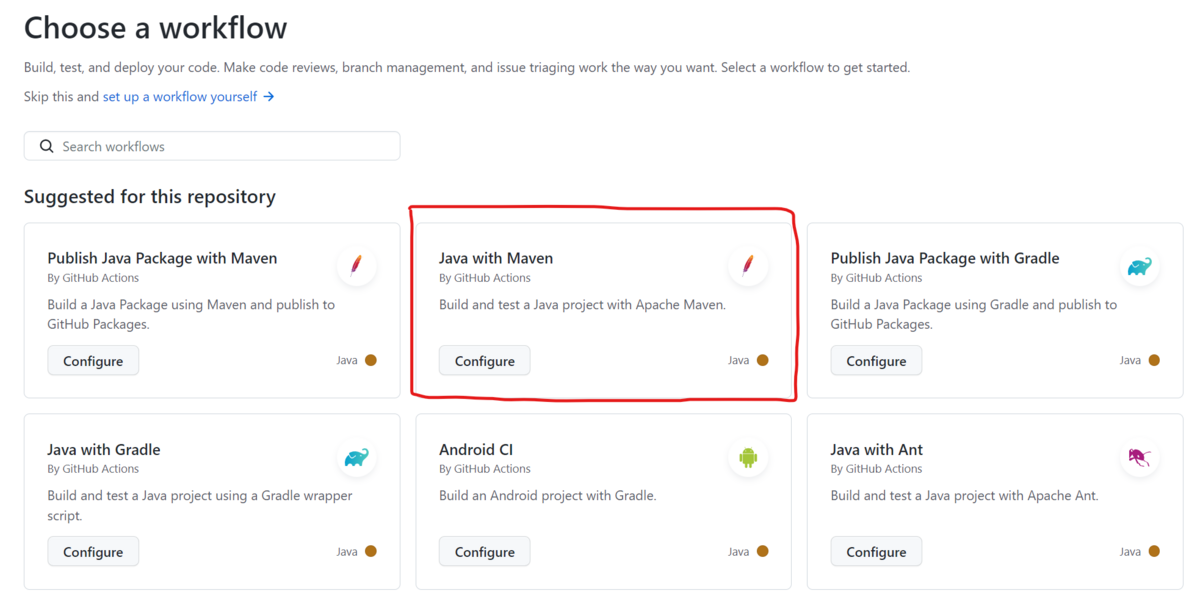Click the Java language dot on Java with Maven card
Viewport: 1200px width, 602px height.
(763, 360)
